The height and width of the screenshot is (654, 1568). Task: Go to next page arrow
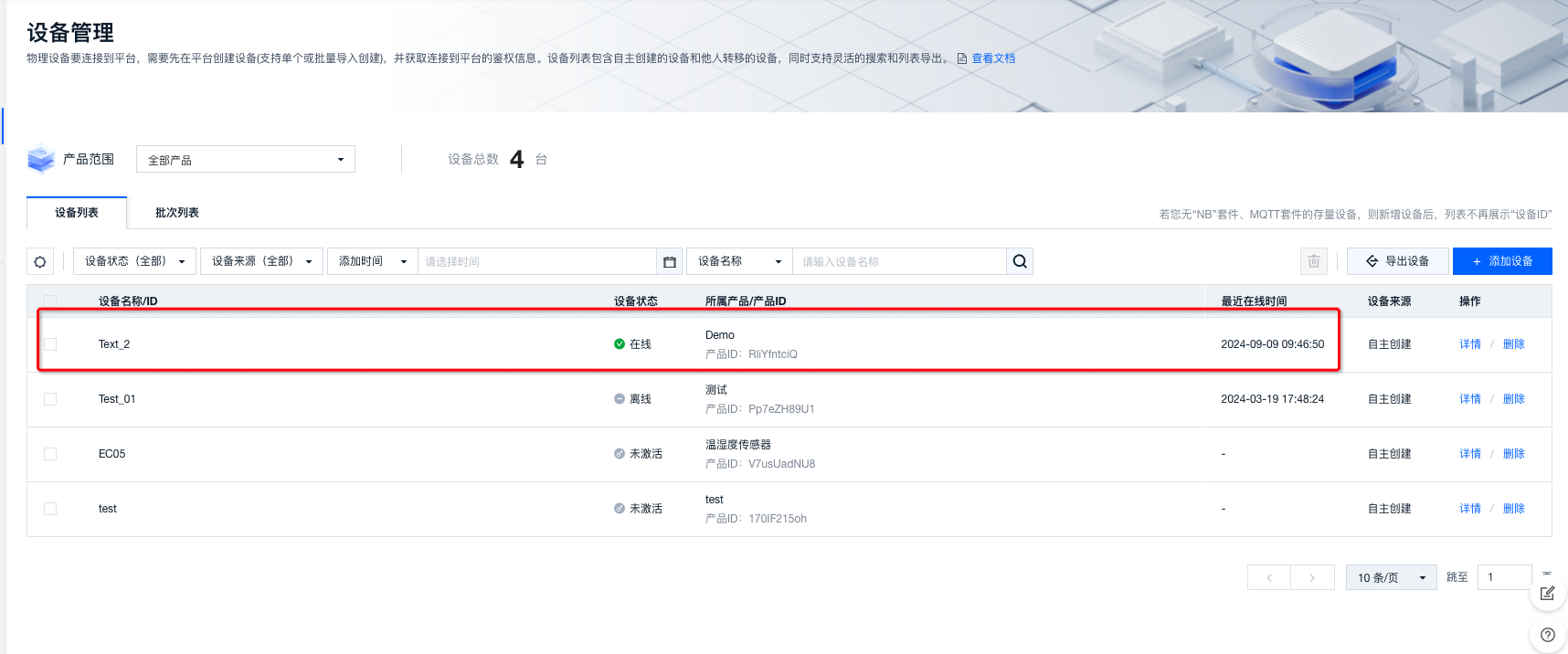coord(1312,577)
